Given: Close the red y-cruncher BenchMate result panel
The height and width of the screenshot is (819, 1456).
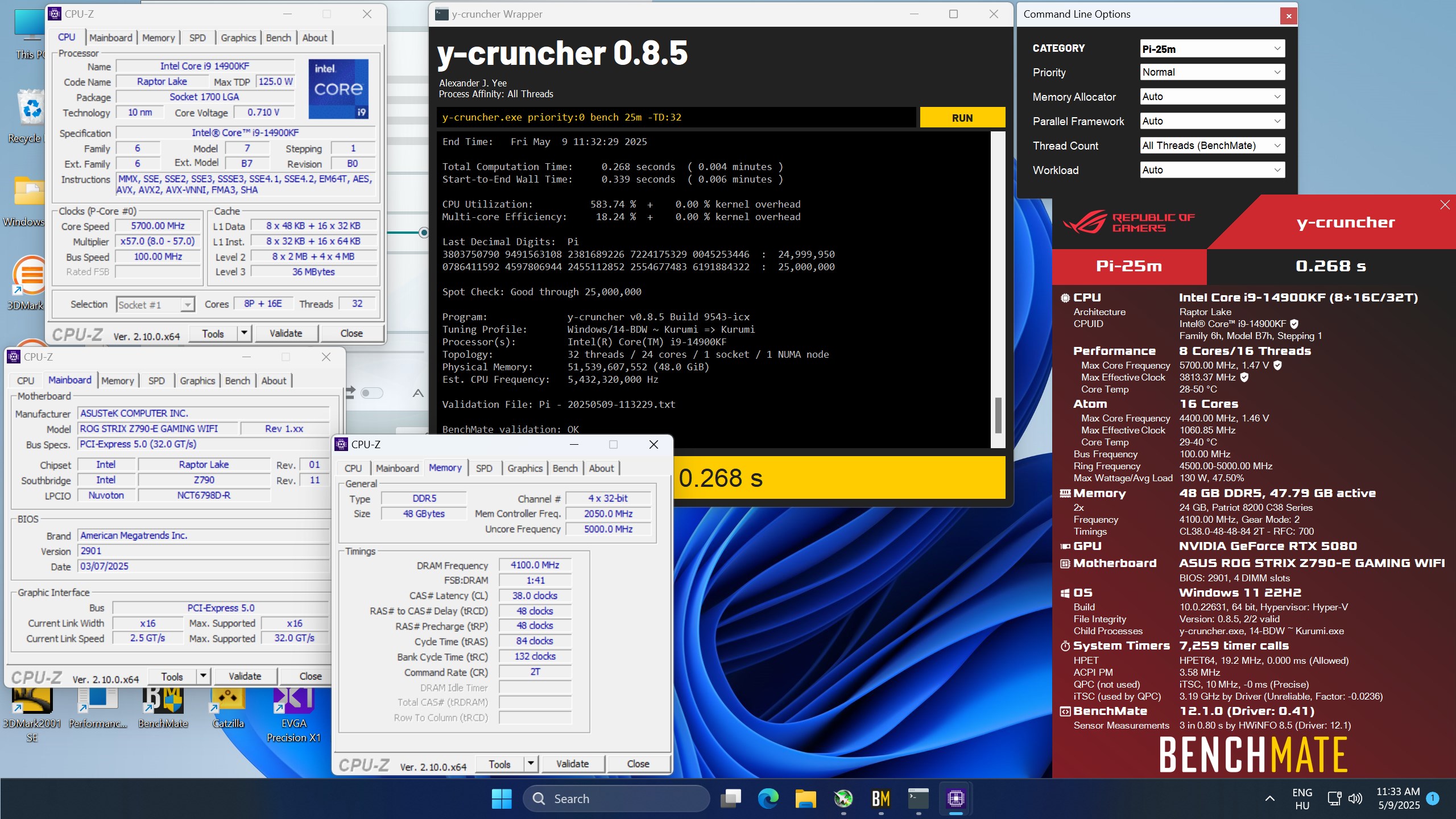Looking at the screenshot, I should click(1445, 205).
